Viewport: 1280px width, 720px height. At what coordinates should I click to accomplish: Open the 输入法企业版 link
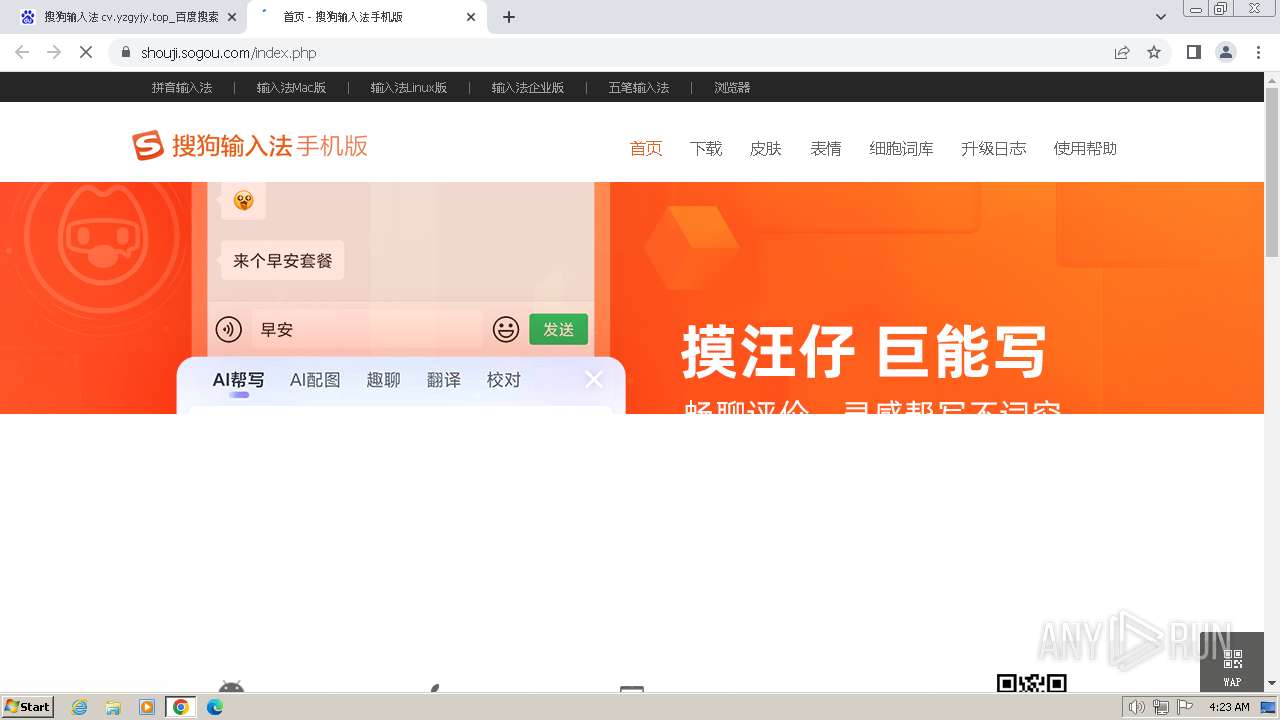click(527, 88)
